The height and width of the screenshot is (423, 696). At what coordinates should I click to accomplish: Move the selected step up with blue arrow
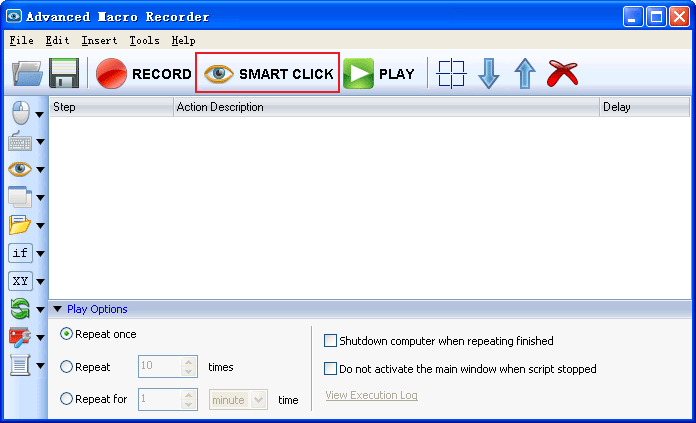pos(525,74)
